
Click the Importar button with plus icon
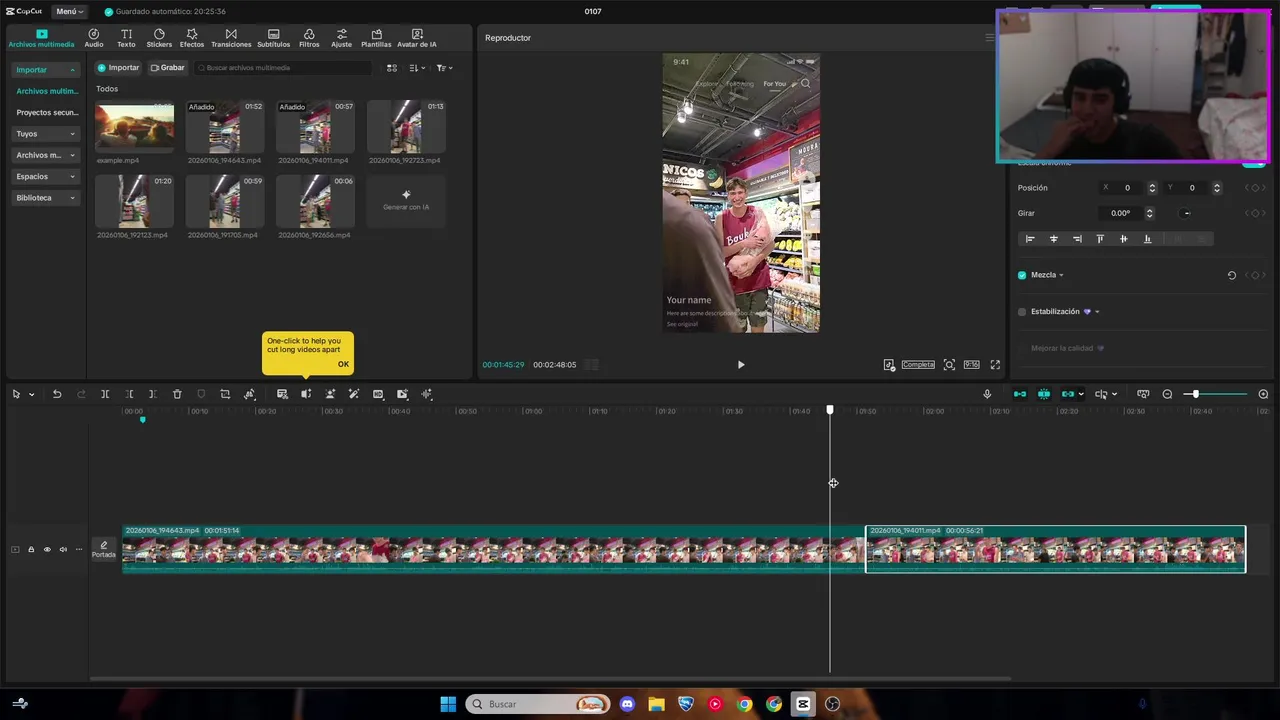coord(118,68)
